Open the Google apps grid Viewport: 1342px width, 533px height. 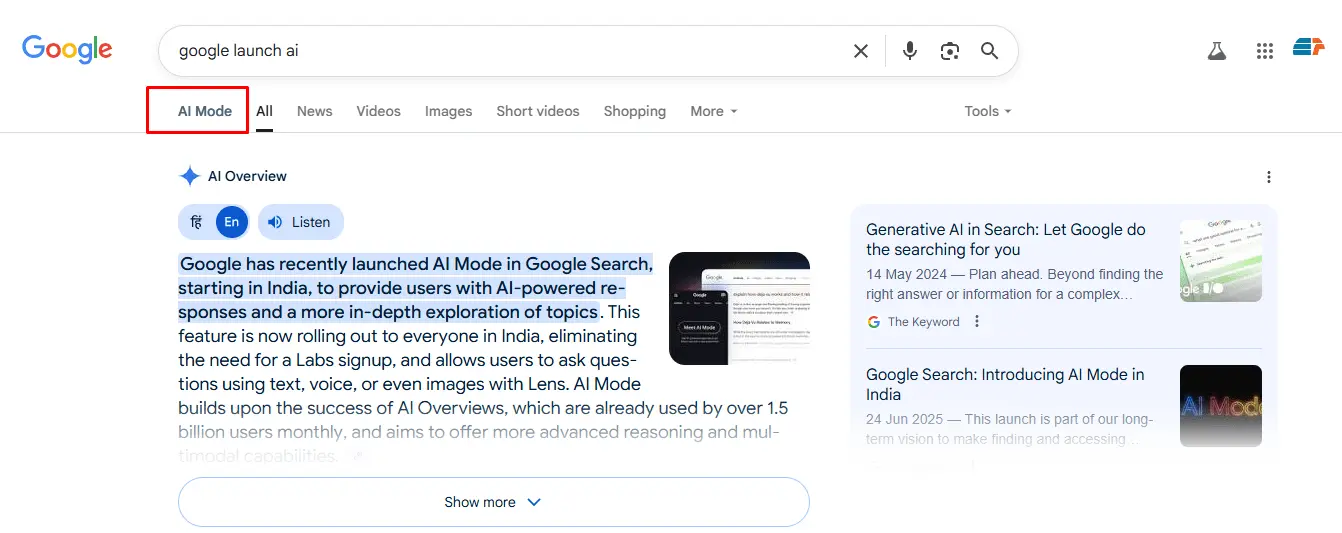point(1264,51)
